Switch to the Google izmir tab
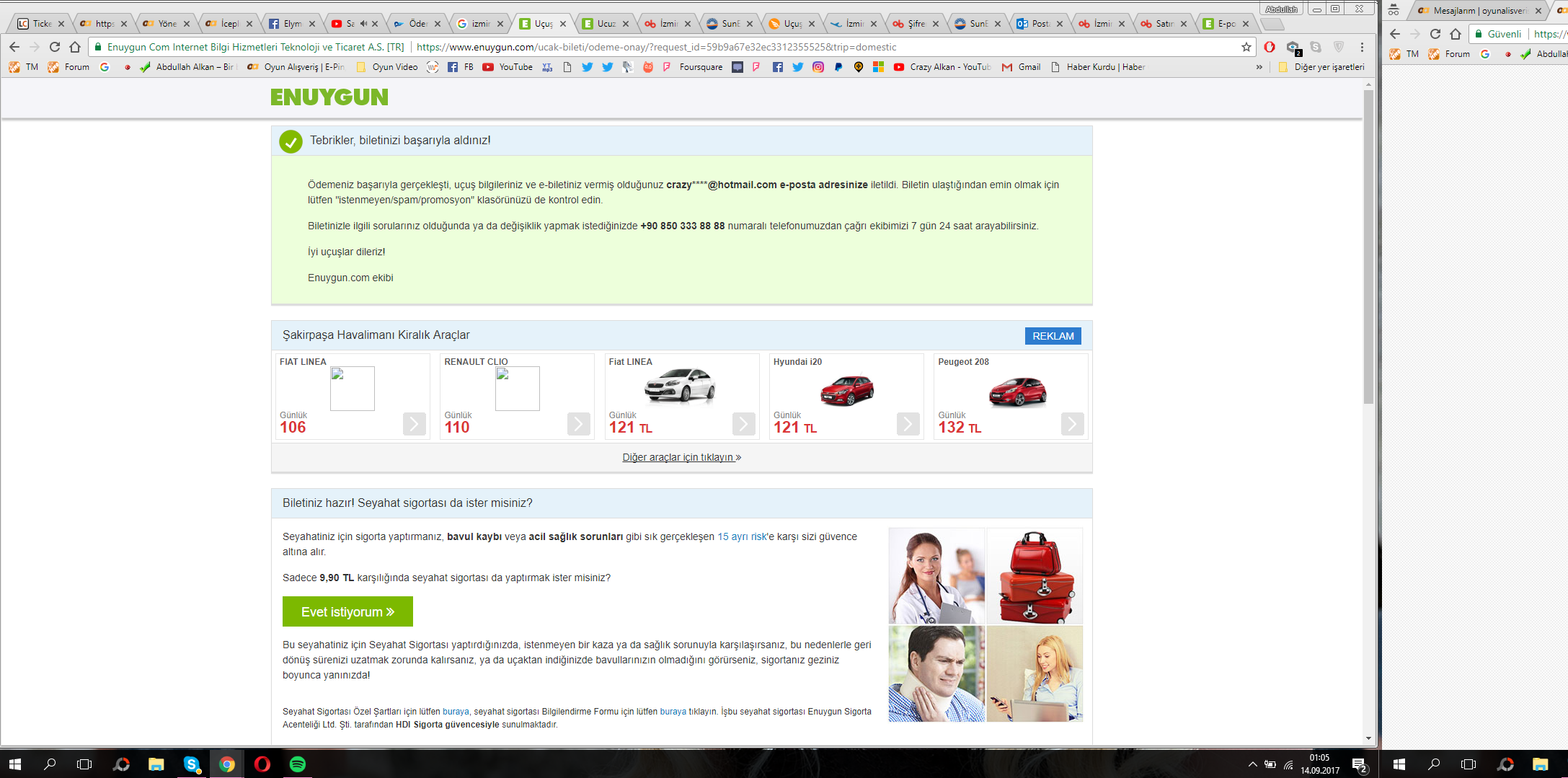Viewport: 1568px width, 778px height. (479, 24)
